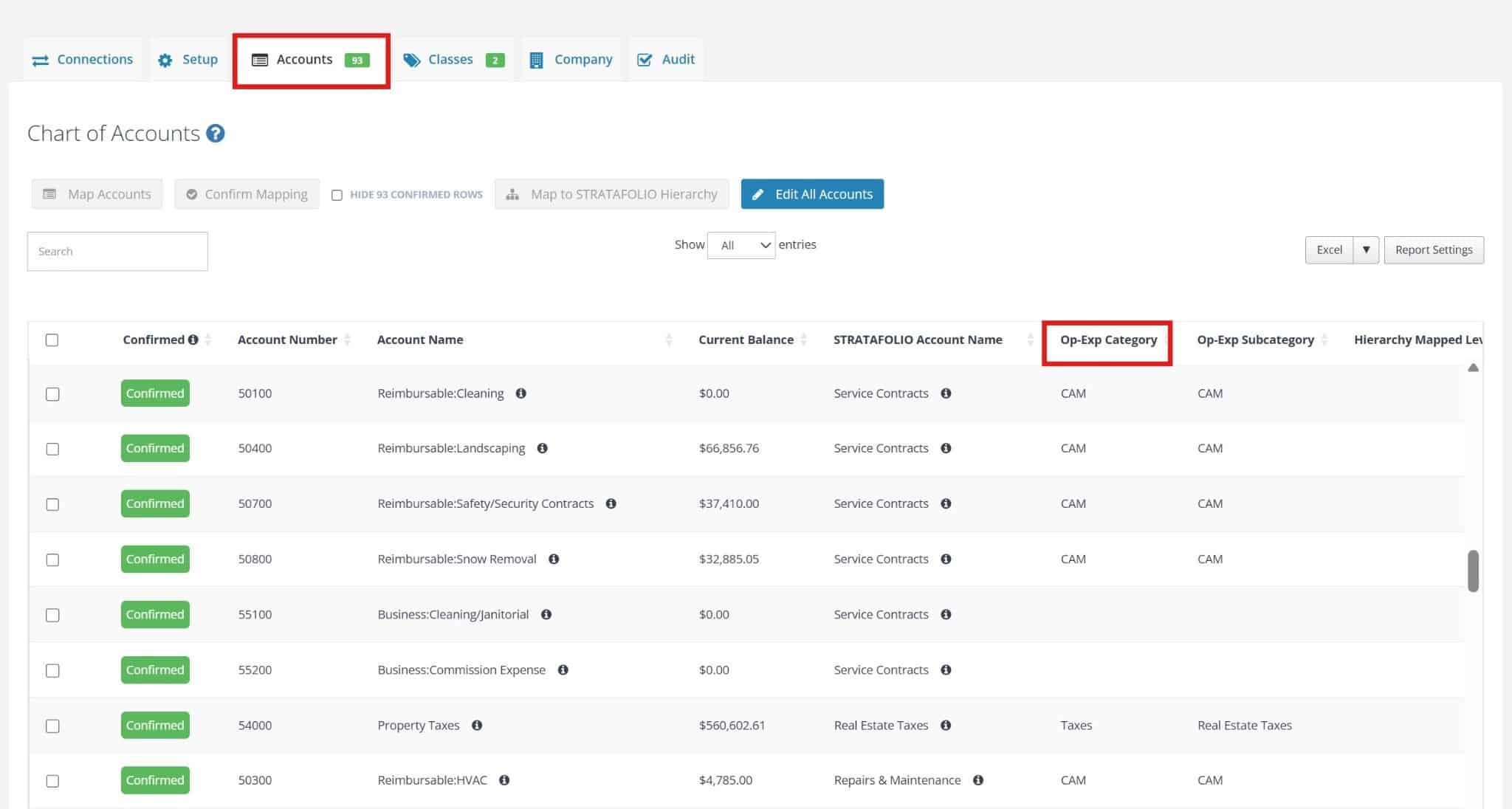Click info icon next to Business:Commission Expense
Screen dimensions: 1512x809
(563, 669)
